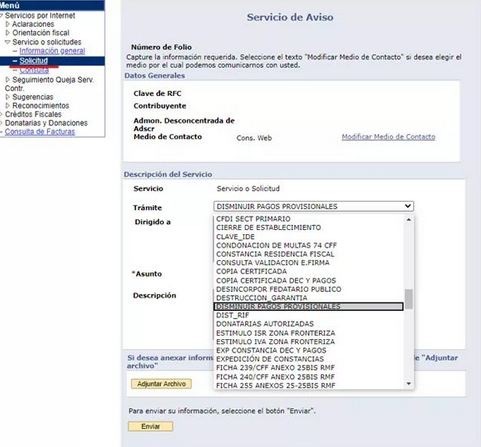
Task: Click Modificar Medio de Contacto link
Action: click(x=388, y=137)
